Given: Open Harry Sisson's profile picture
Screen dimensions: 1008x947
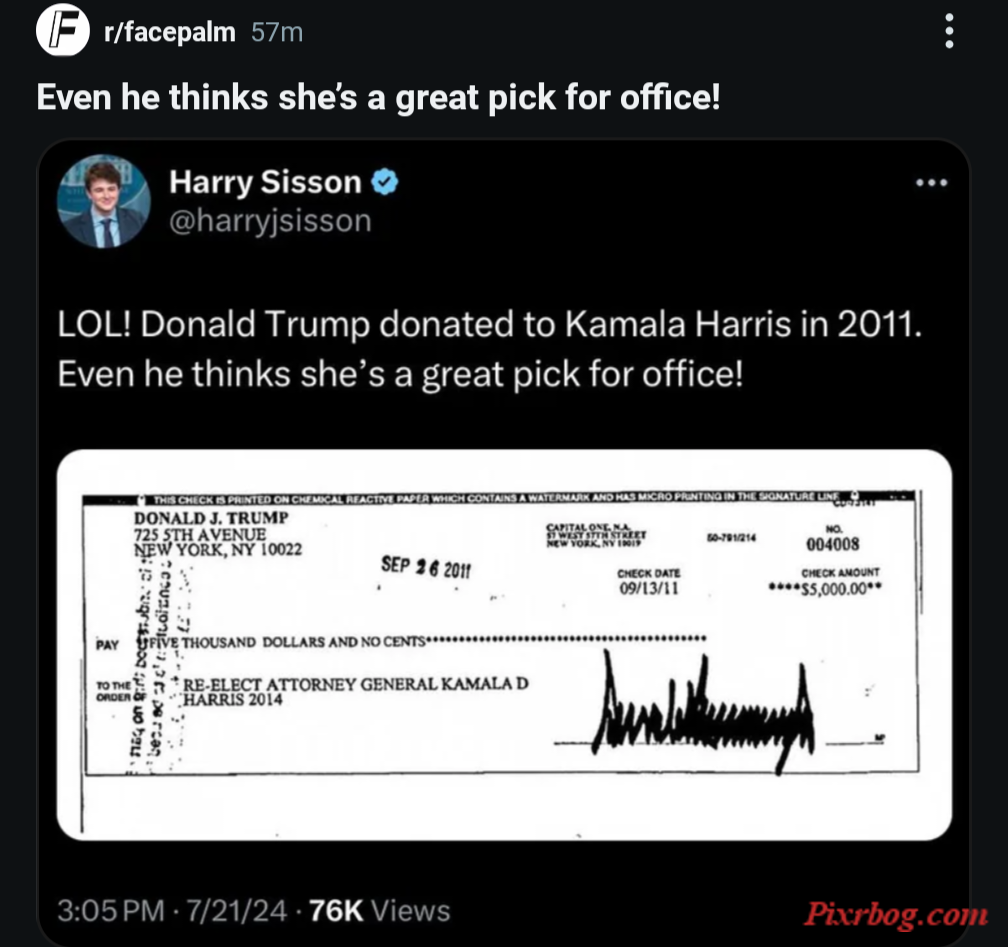Looking at the screenshot, I should point(104,201).
